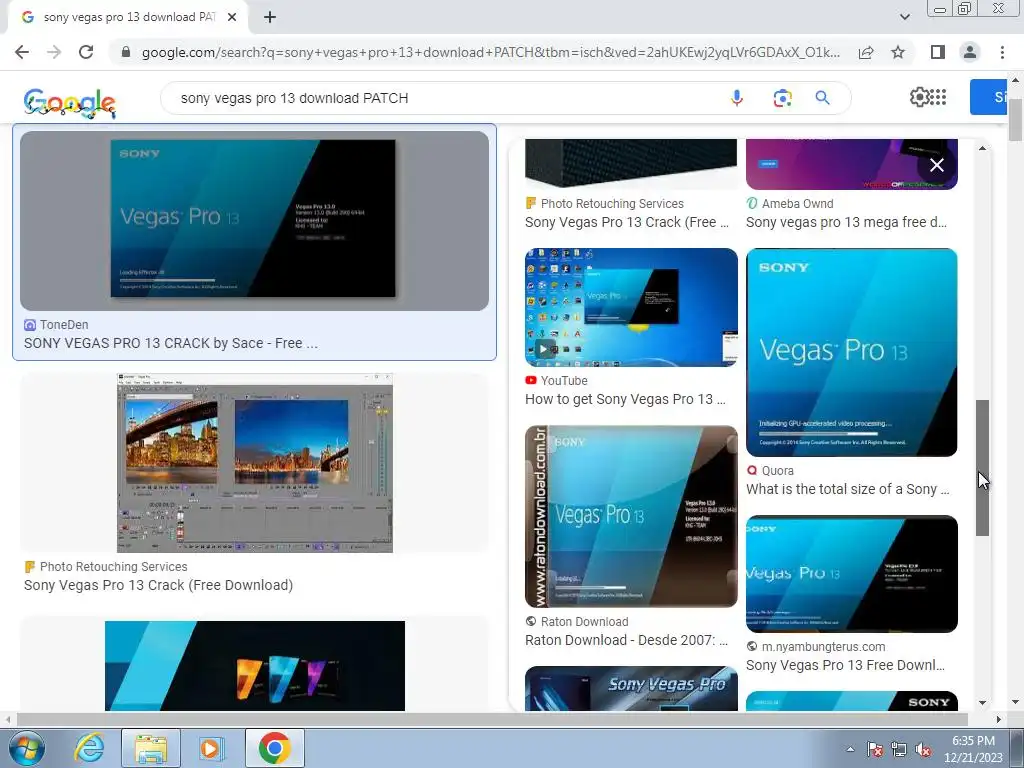Submit search with magnifier icon
This screenshot has height=768, width=1024.
pos(822,98)
